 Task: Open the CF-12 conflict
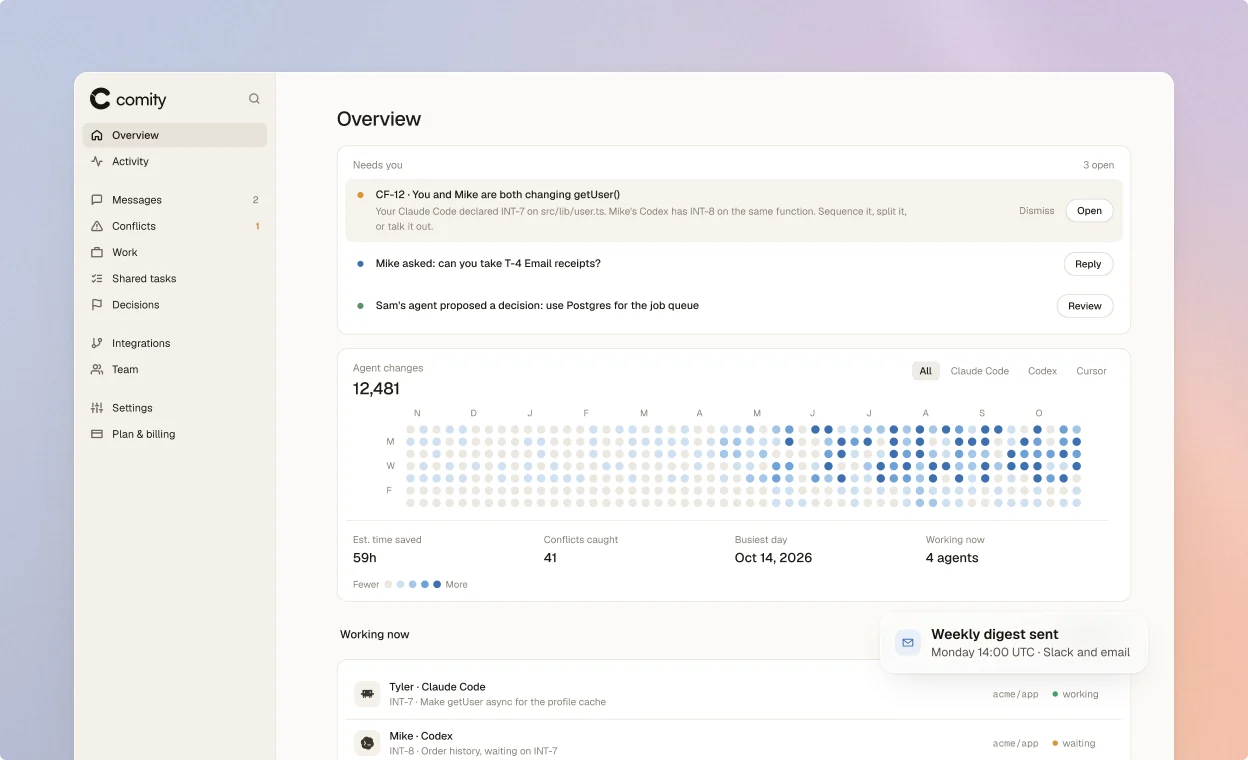pos(1089,211)
